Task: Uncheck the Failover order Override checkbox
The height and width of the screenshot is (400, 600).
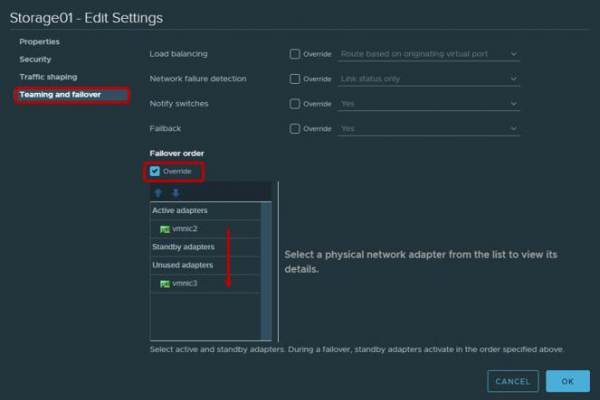Action: (155, 171)
